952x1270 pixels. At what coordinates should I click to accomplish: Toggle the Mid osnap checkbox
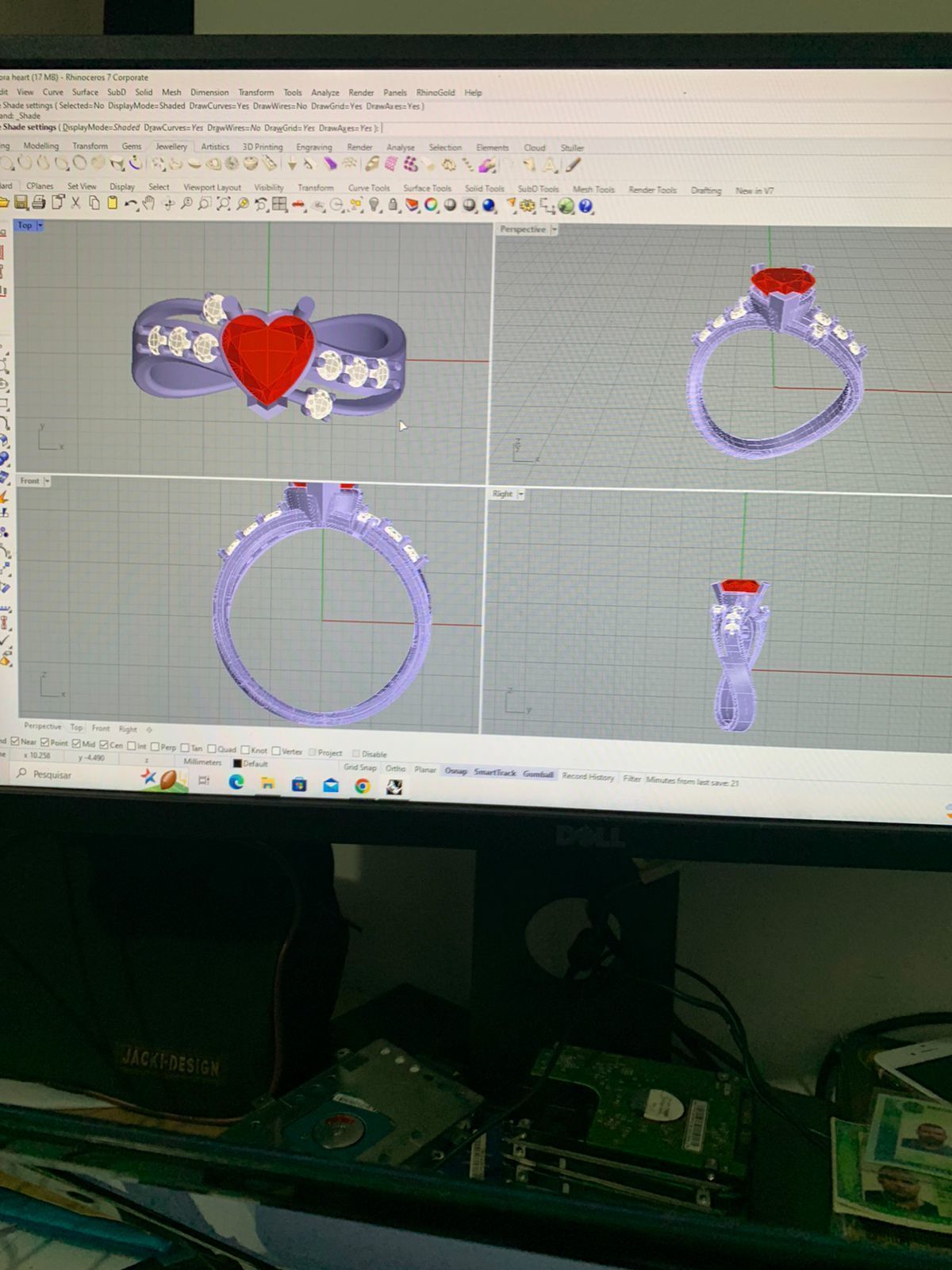tap(76, 744)
